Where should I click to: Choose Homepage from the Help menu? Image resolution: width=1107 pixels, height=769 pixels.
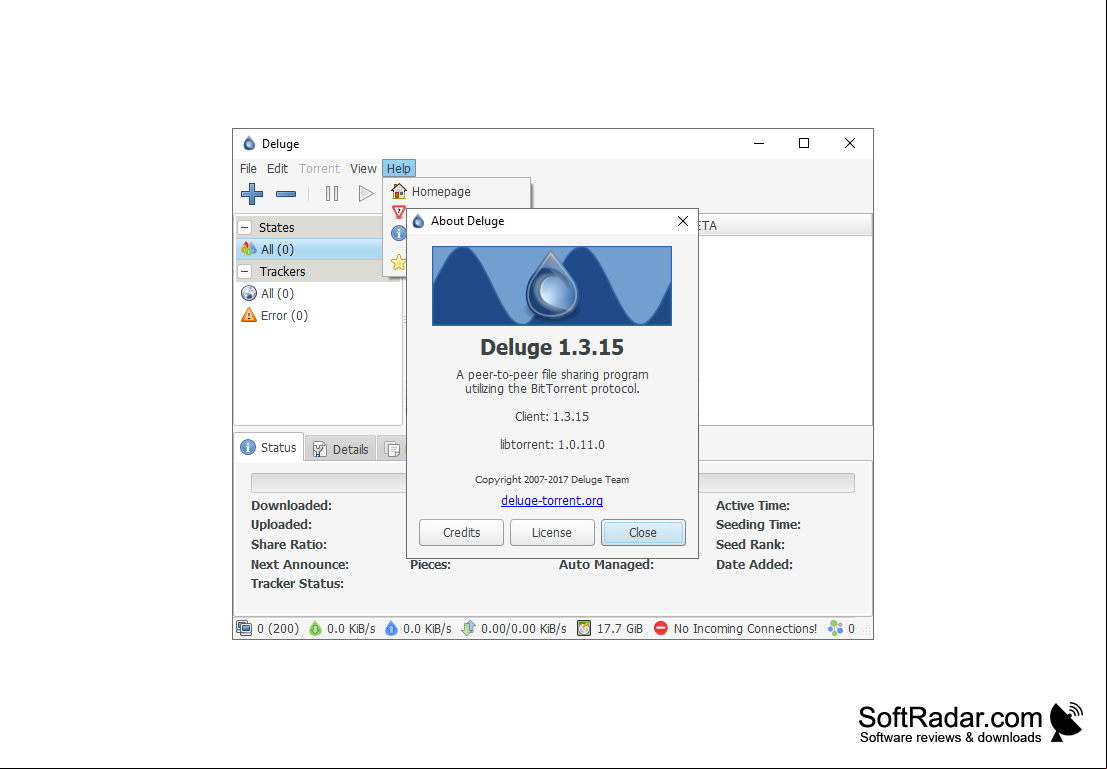(457, 191)
